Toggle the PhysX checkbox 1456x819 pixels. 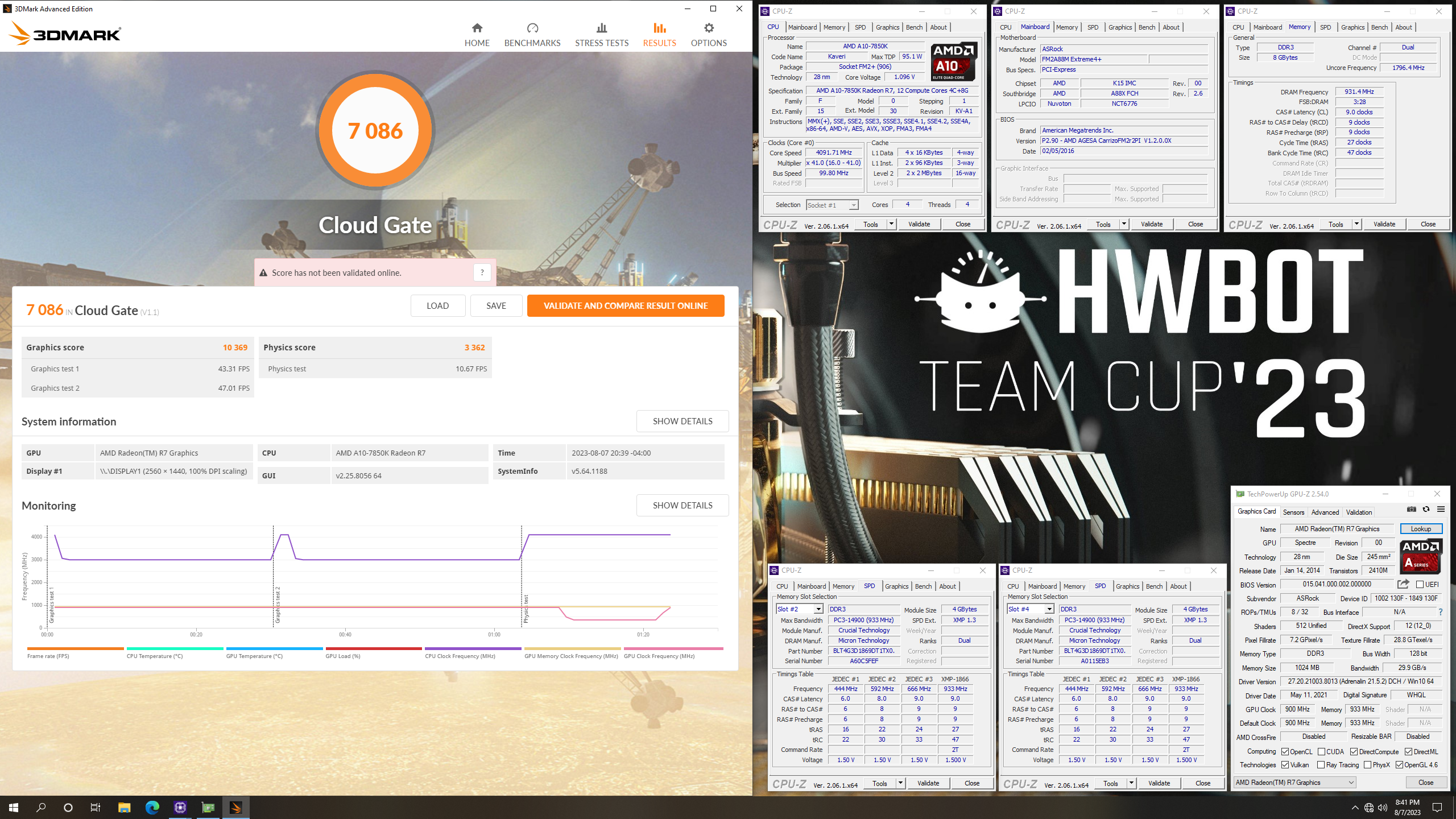pyautogui.click(x=1368, y=765)
